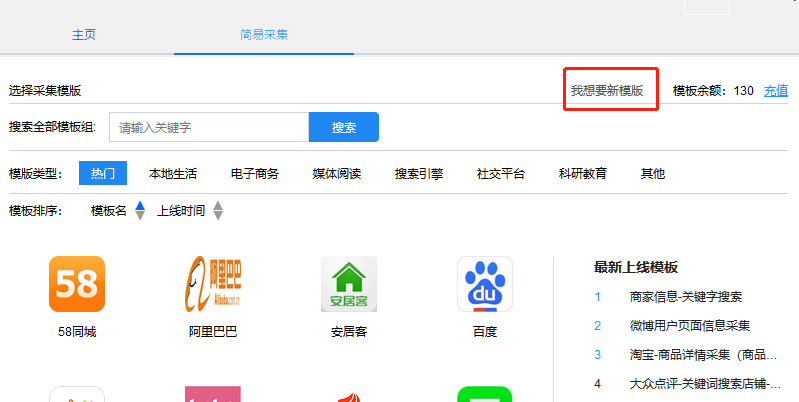
Task: Click the 上线时间 sort label
Action: pyautogui.click(x=181, y=210)
